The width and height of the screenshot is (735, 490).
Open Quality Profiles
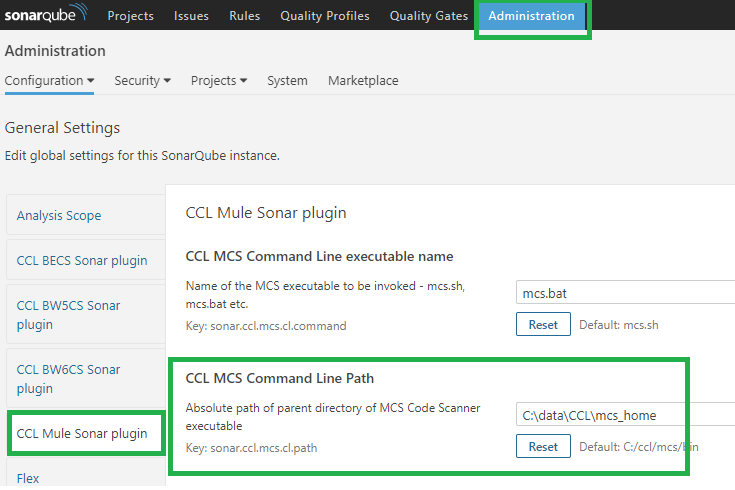pyautogui.click(x=325, y=16)
